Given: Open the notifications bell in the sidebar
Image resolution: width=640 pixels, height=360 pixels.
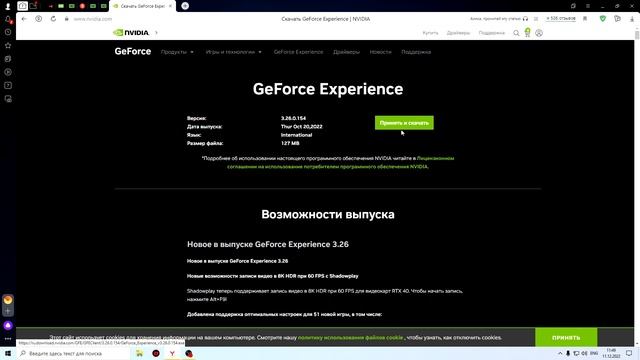Looking at the screenshot, I should [8, 19].
